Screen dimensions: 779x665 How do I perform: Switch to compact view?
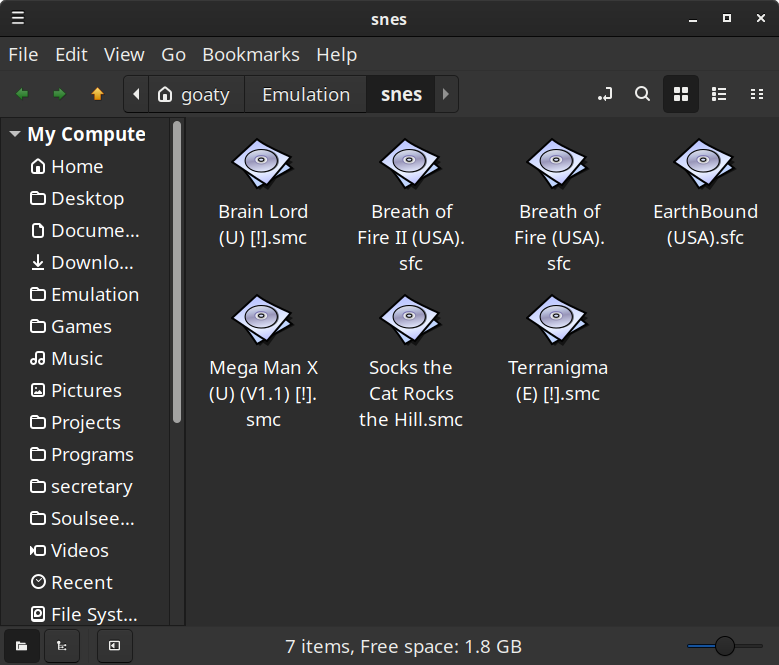coord(757,94)
